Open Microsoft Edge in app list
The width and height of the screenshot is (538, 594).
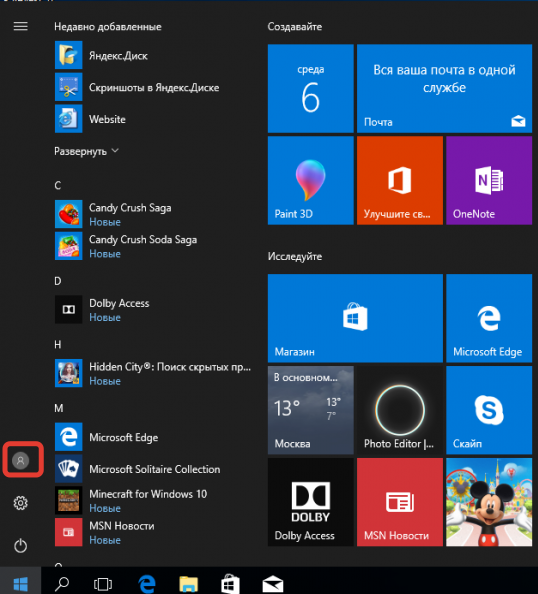(x=152, y=437)
